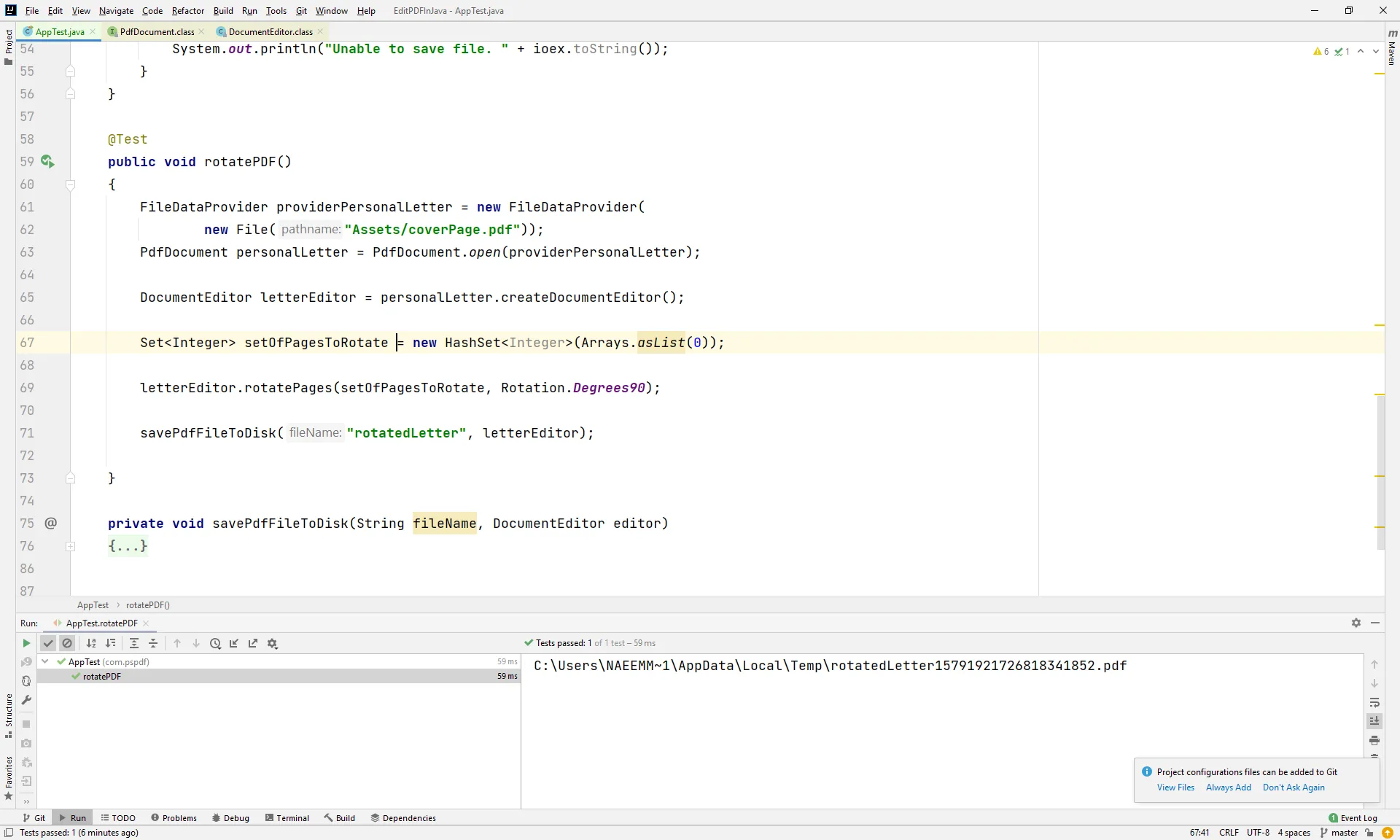Export test results
This screenshot has height=840, width=1400.
pyautogui.click(x=253, y=643)
